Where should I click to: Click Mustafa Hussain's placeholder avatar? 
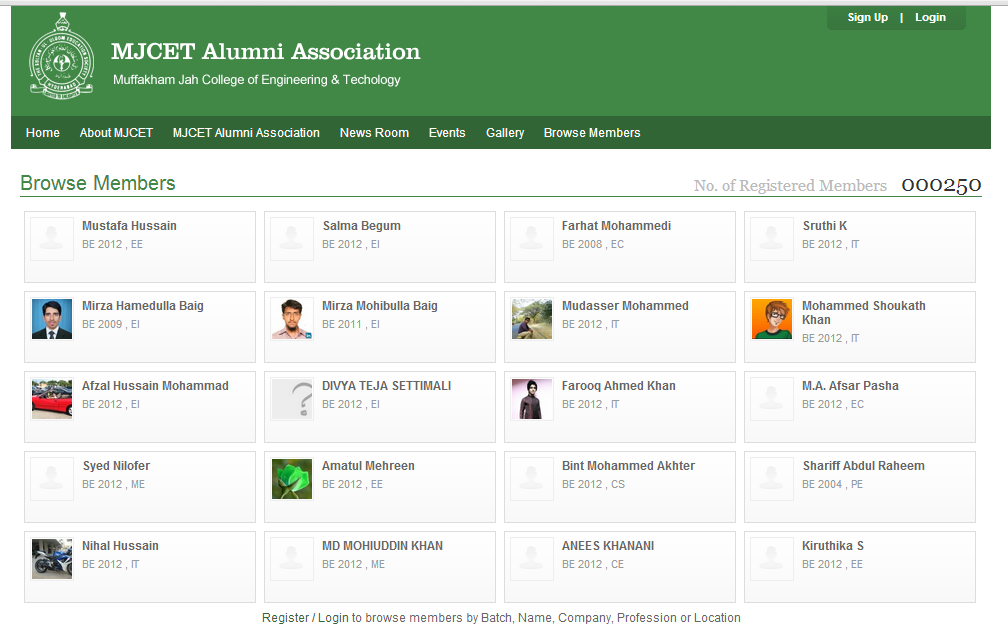click(52, 239)
